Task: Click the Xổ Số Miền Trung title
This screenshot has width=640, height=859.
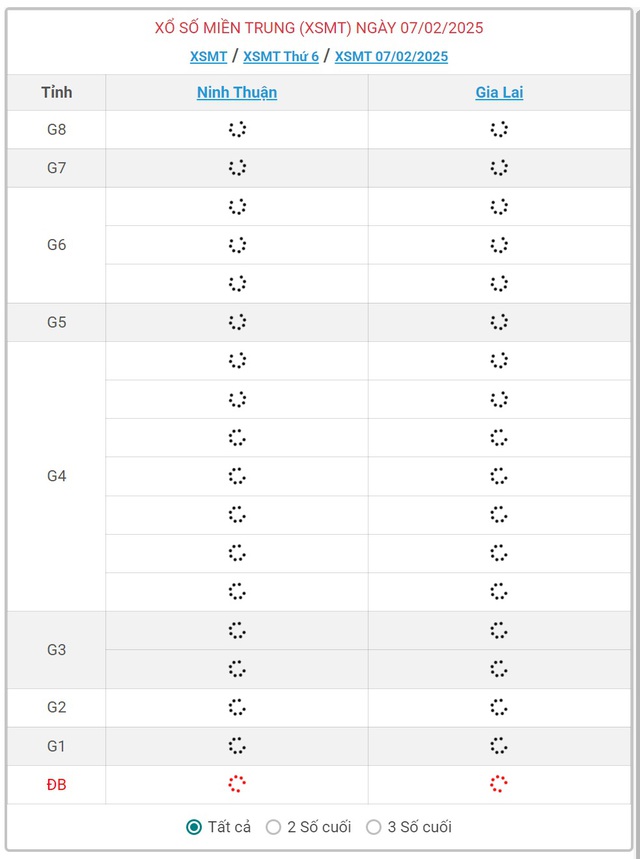Action: tap(319, 28)
